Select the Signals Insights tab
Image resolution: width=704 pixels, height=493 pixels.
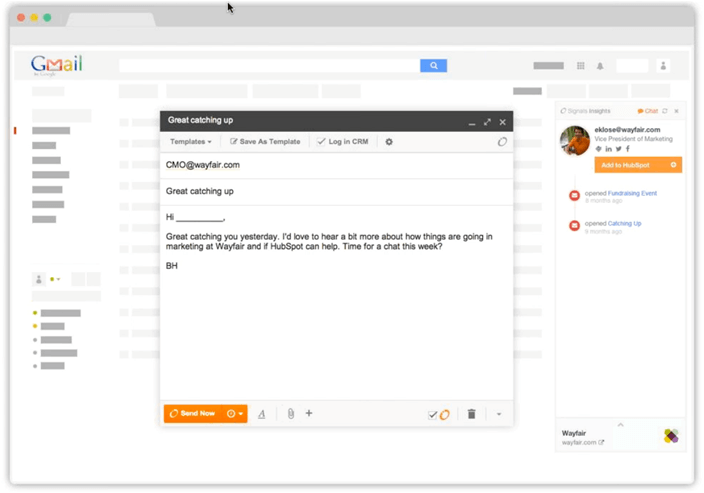[585, 111]
